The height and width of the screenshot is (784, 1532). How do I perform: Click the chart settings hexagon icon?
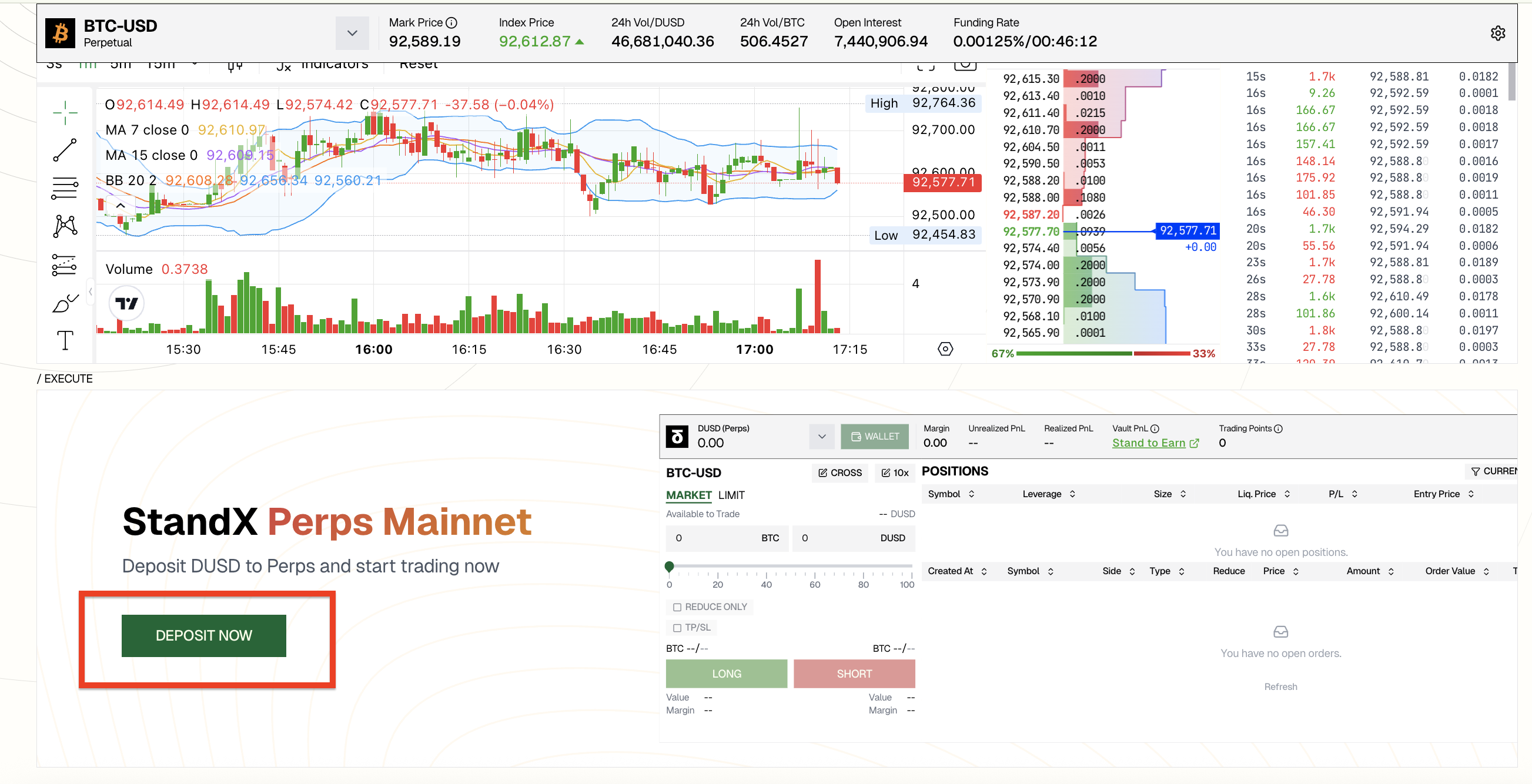945,349
